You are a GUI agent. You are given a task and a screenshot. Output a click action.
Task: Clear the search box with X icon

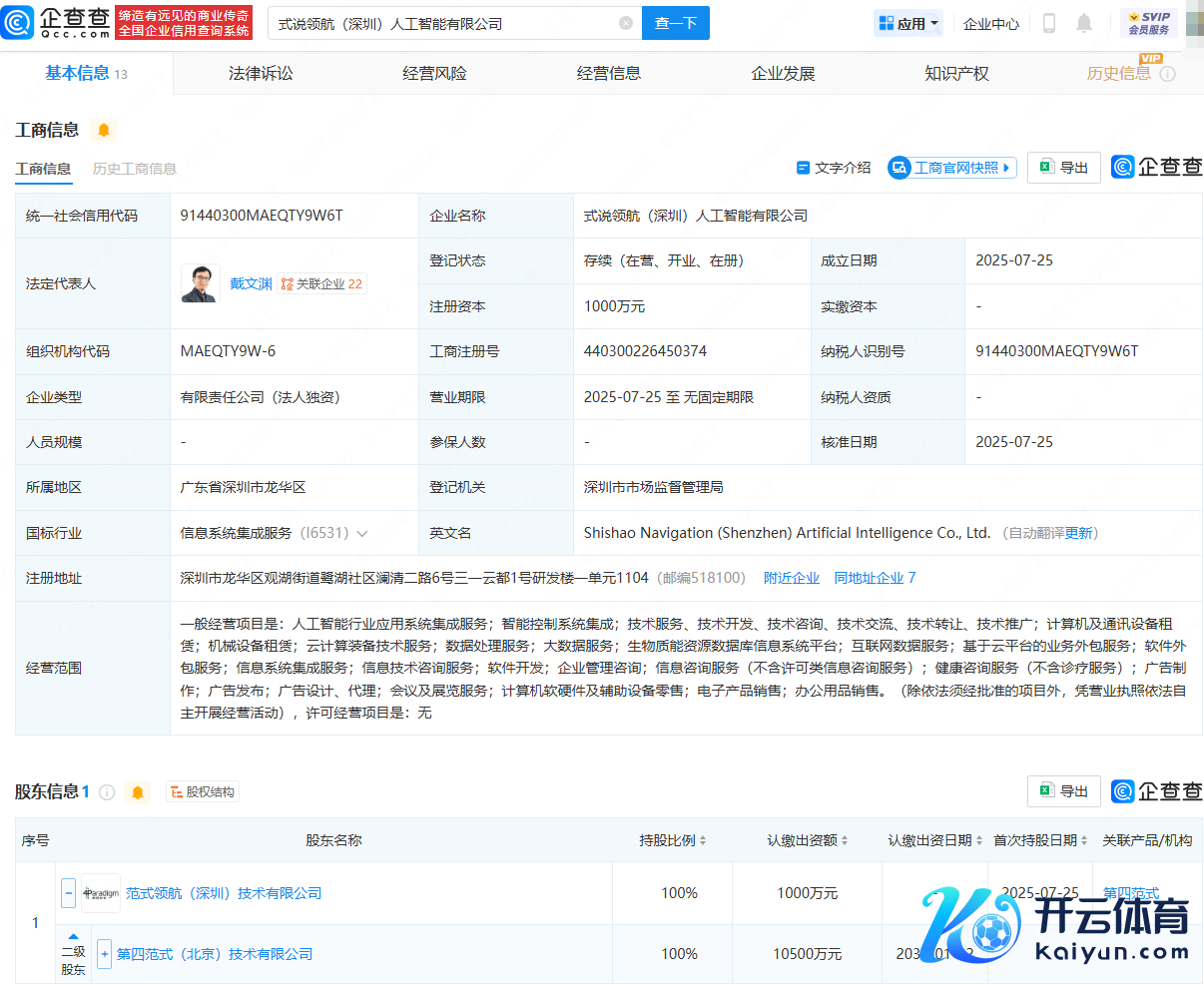pyautogui.click(x=626, y=23)
